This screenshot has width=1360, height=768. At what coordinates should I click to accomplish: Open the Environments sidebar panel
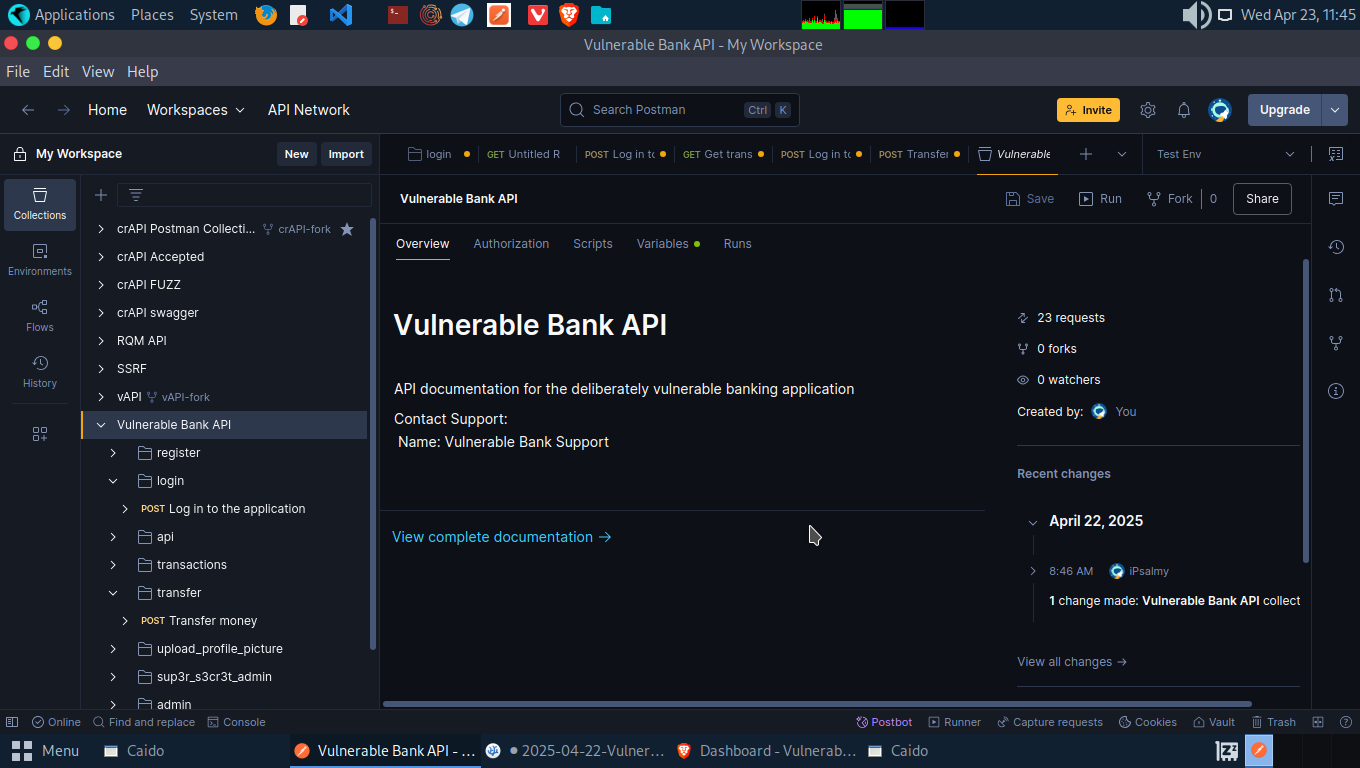pos(40,260)
